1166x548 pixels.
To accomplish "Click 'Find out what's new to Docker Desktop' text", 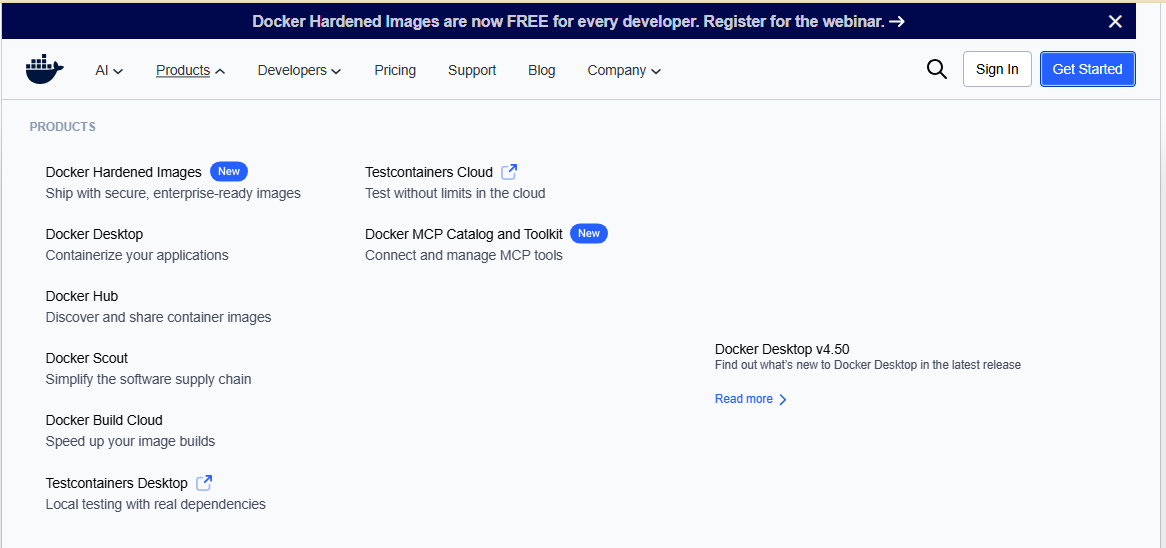I will (868, 365).
